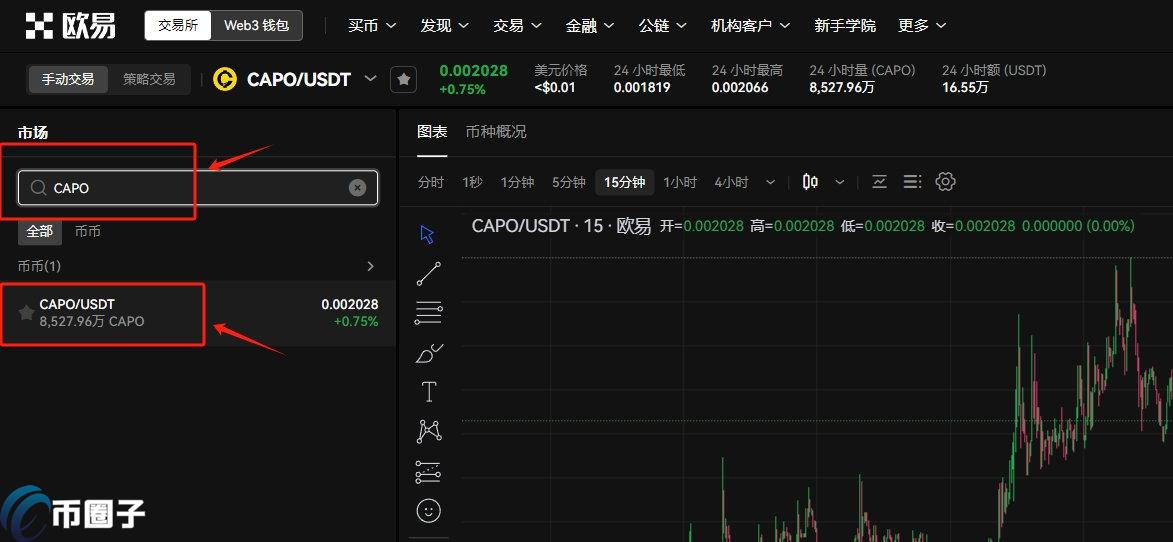Image resolution: width=1173 pixels, height=542 pixels.
Task: Expand the 币币(1) section arrow
Action: pos(370,266)
